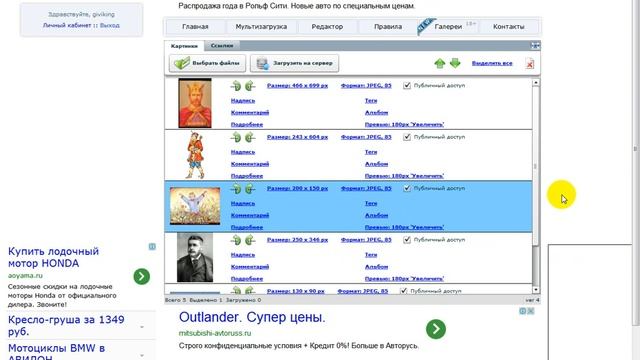640x360 pixels.
Task: Toggle public access in the bottom partial row
Action: [404, 291]
